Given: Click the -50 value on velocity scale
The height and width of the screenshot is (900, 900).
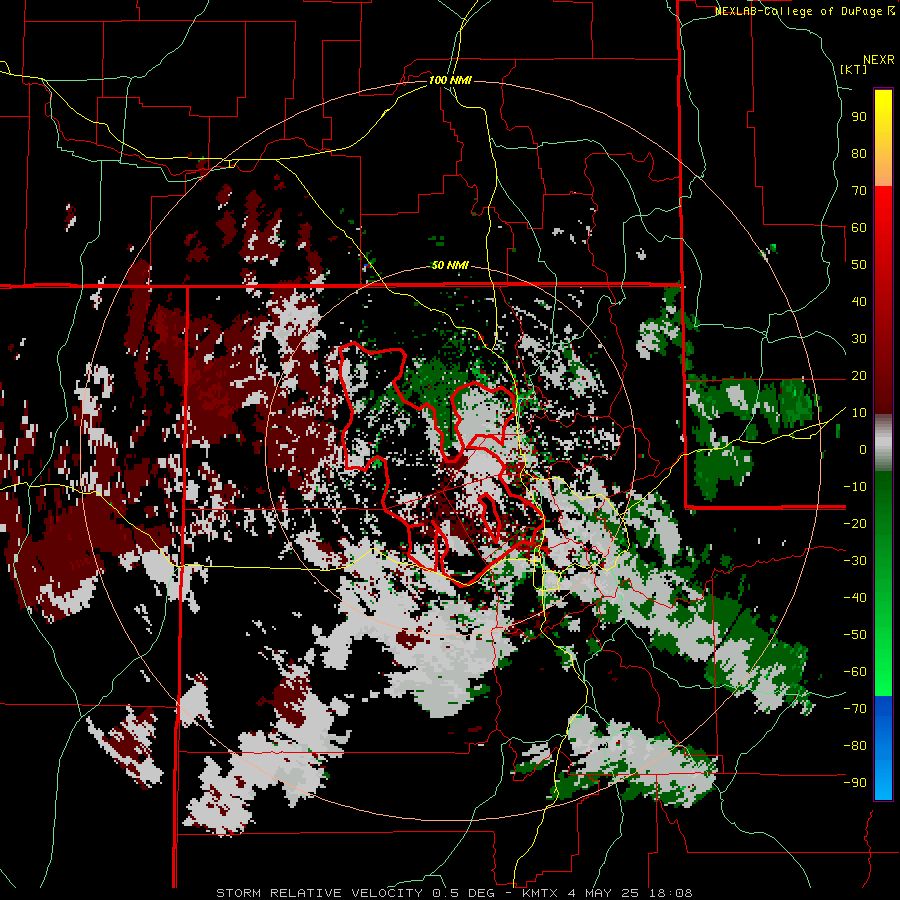Looking at the screenshot, I should click(x=855, y=635).
